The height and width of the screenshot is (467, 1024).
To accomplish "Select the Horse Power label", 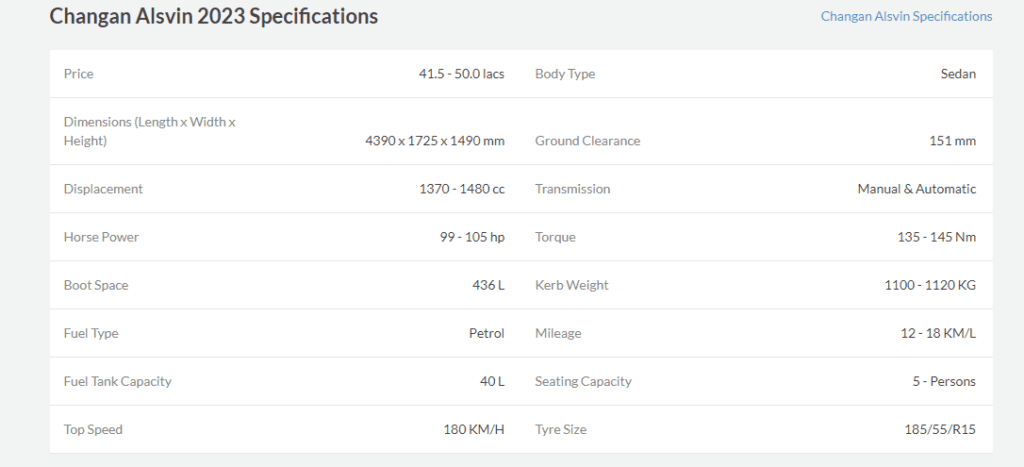I will (x=101, y=237).
